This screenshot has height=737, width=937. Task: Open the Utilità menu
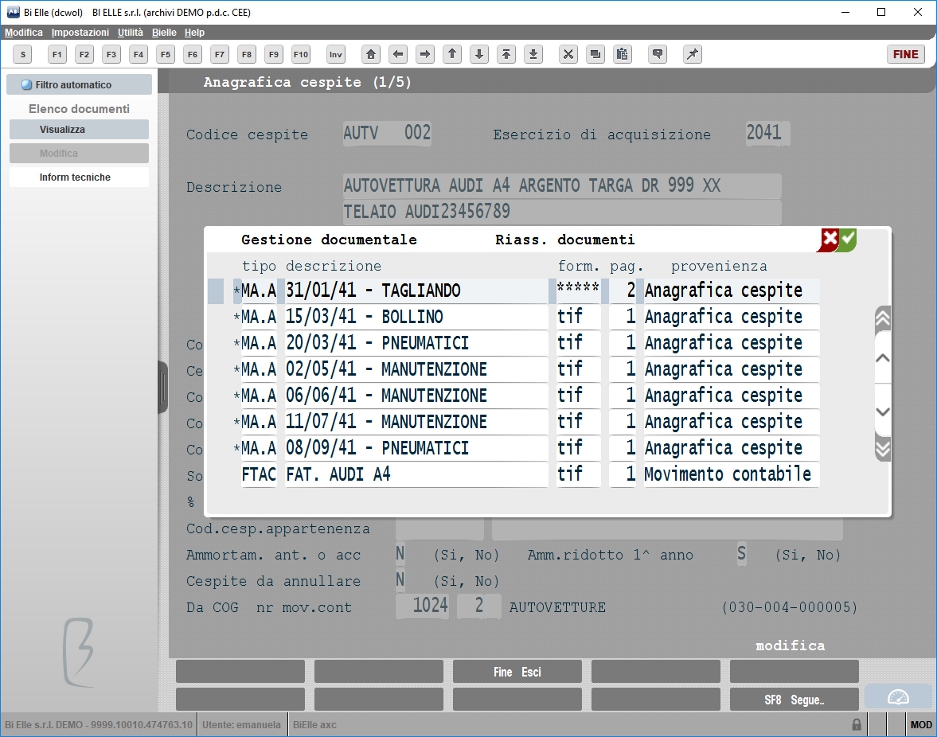(130, 32)
